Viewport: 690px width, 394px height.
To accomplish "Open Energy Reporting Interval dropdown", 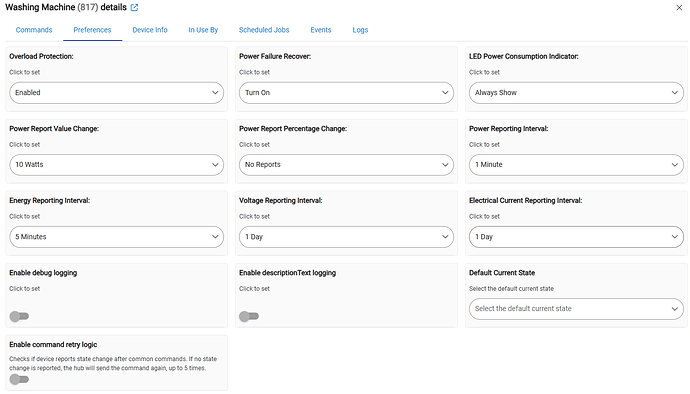I will pos(117,237).
